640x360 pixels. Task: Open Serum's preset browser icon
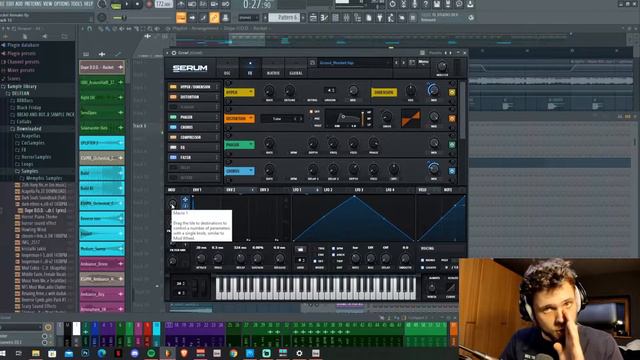point(412,63)
